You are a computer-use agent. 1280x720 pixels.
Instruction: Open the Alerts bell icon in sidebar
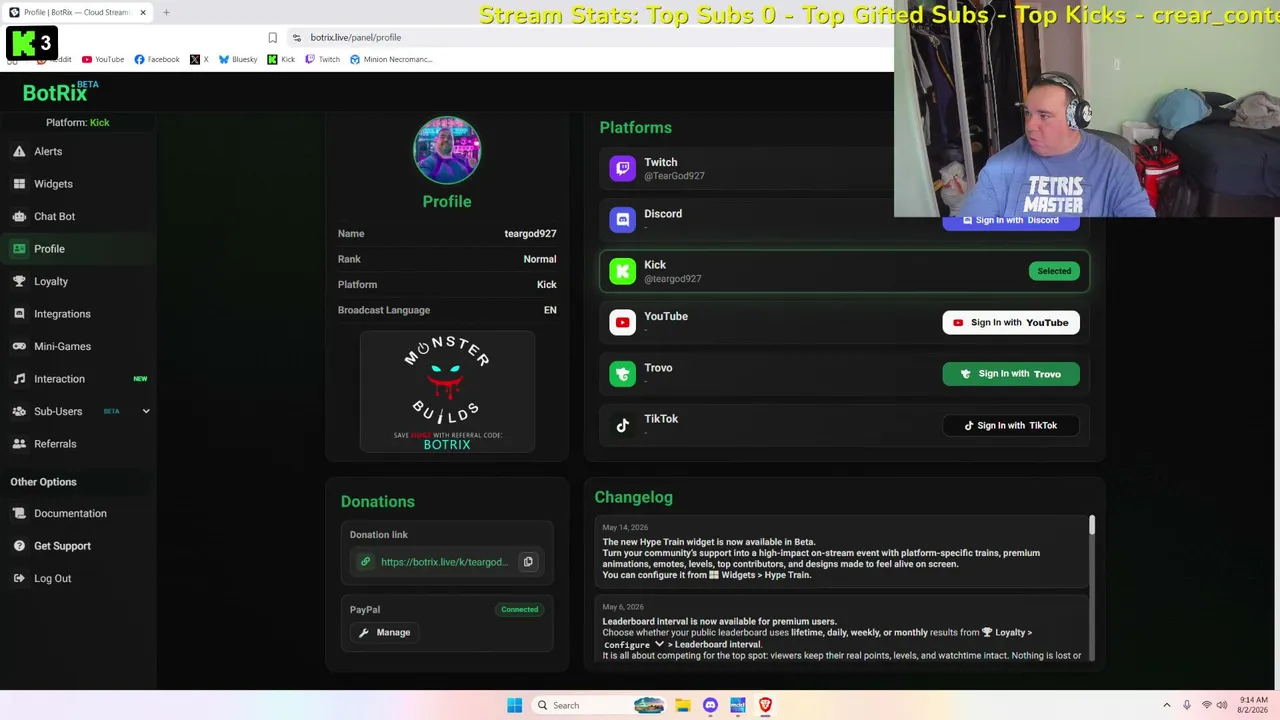coord(19,152)
